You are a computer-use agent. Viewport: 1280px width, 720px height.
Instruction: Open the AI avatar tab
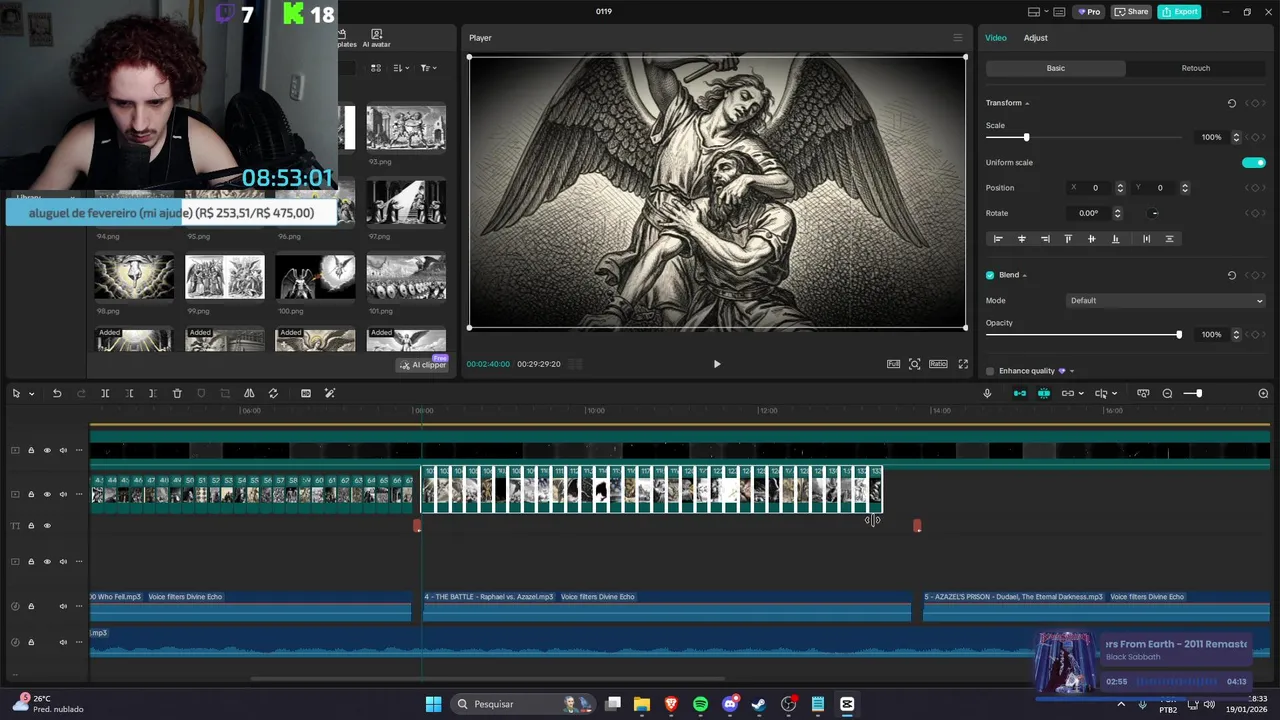point(376,39)
